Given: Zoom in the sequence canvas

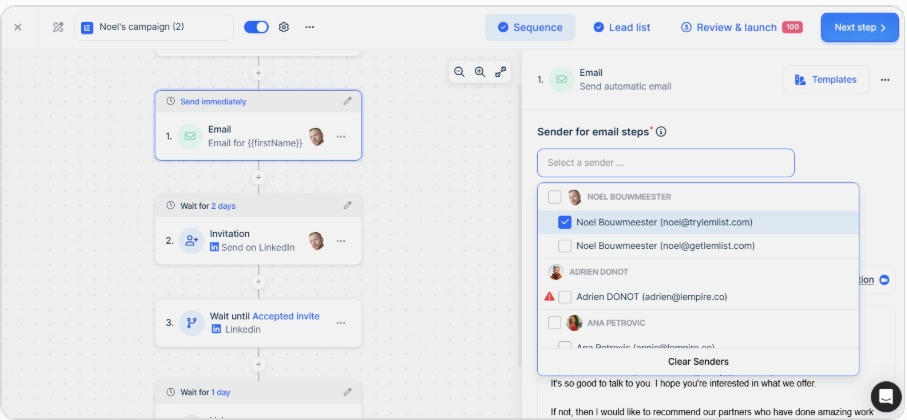Looking at the screenshot, I should [x=480, y=72].
